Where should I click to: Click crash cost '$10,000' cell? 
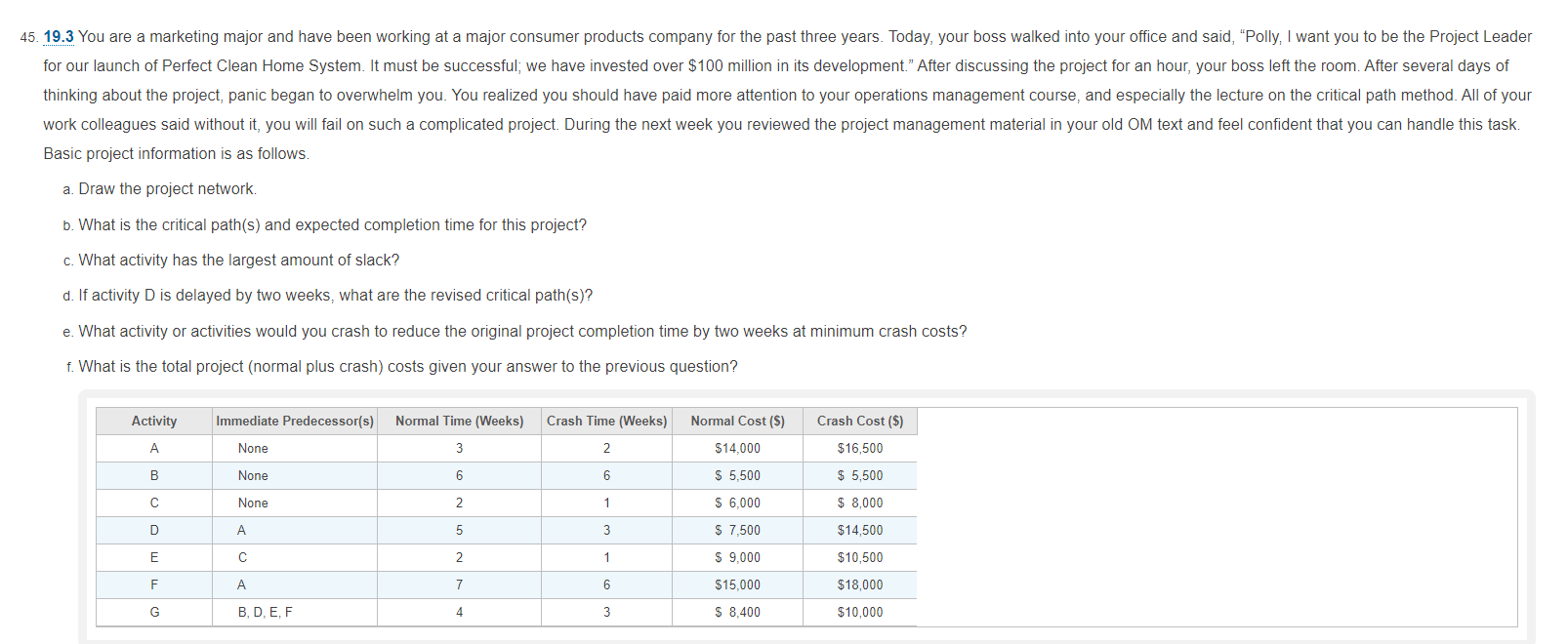click(860, 613)
